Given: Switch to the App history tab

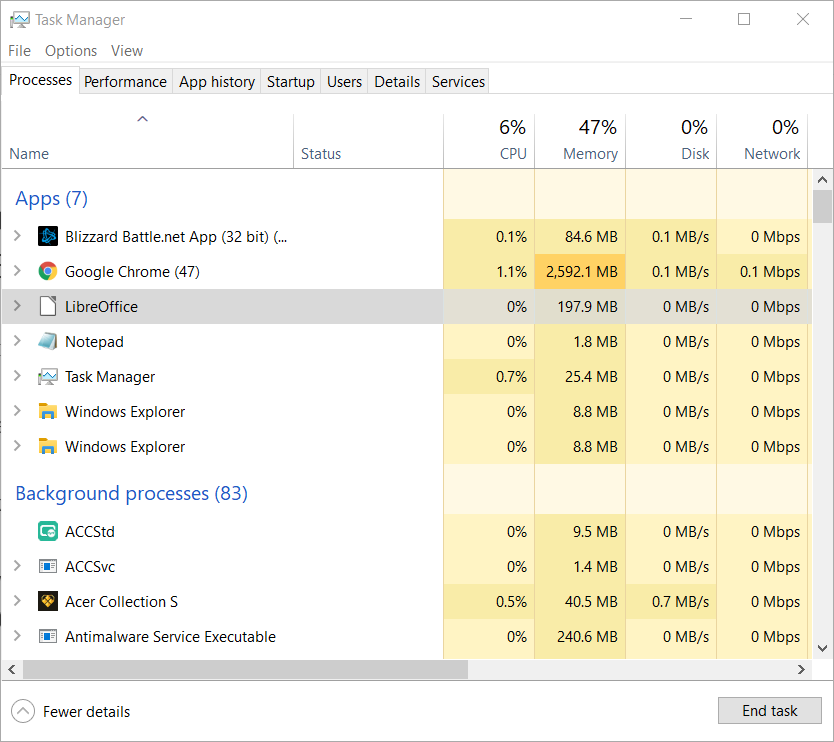Looking at the screenshot, I should 216,81.
